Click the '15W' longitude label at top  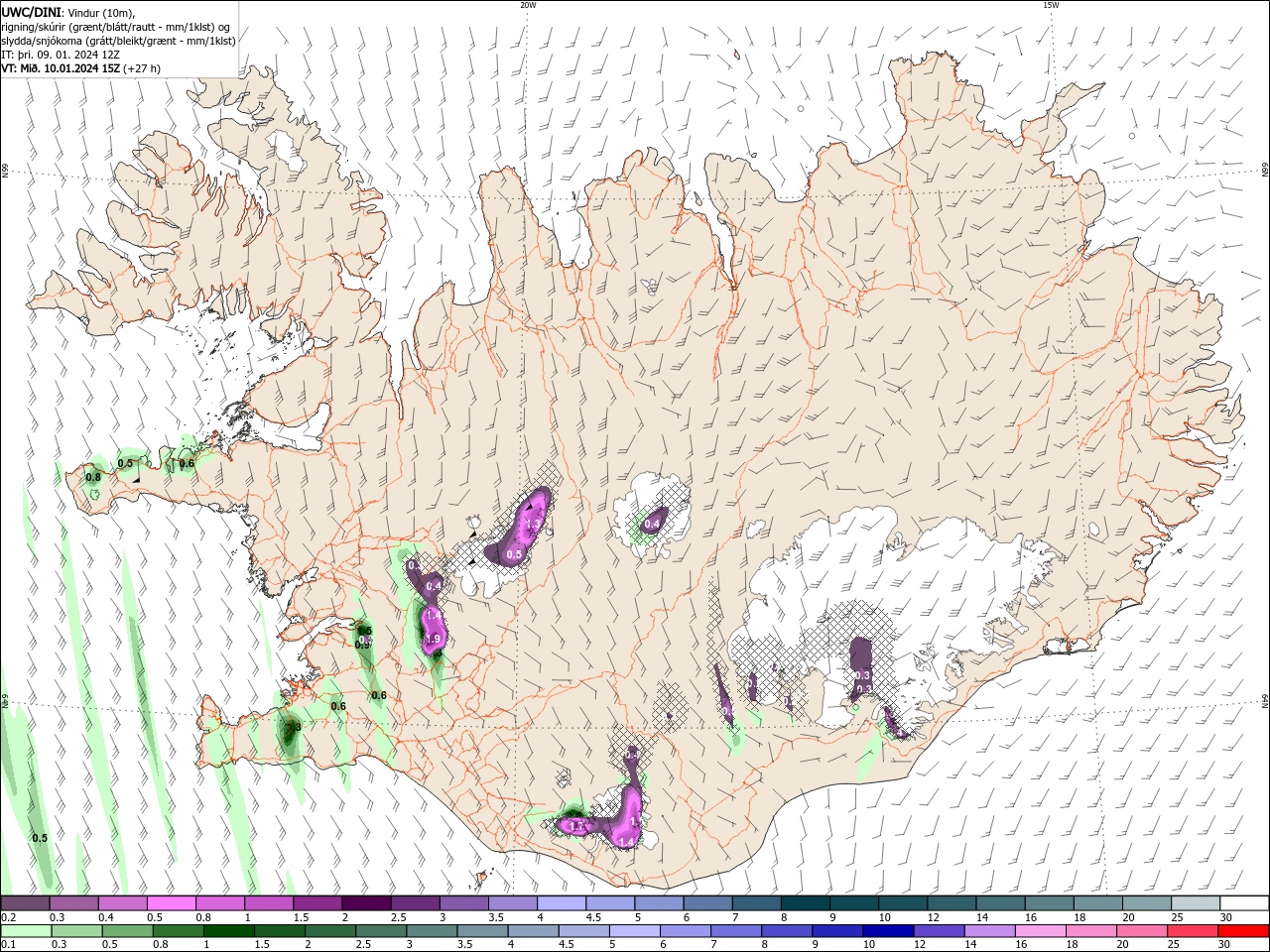(1050, 5)
